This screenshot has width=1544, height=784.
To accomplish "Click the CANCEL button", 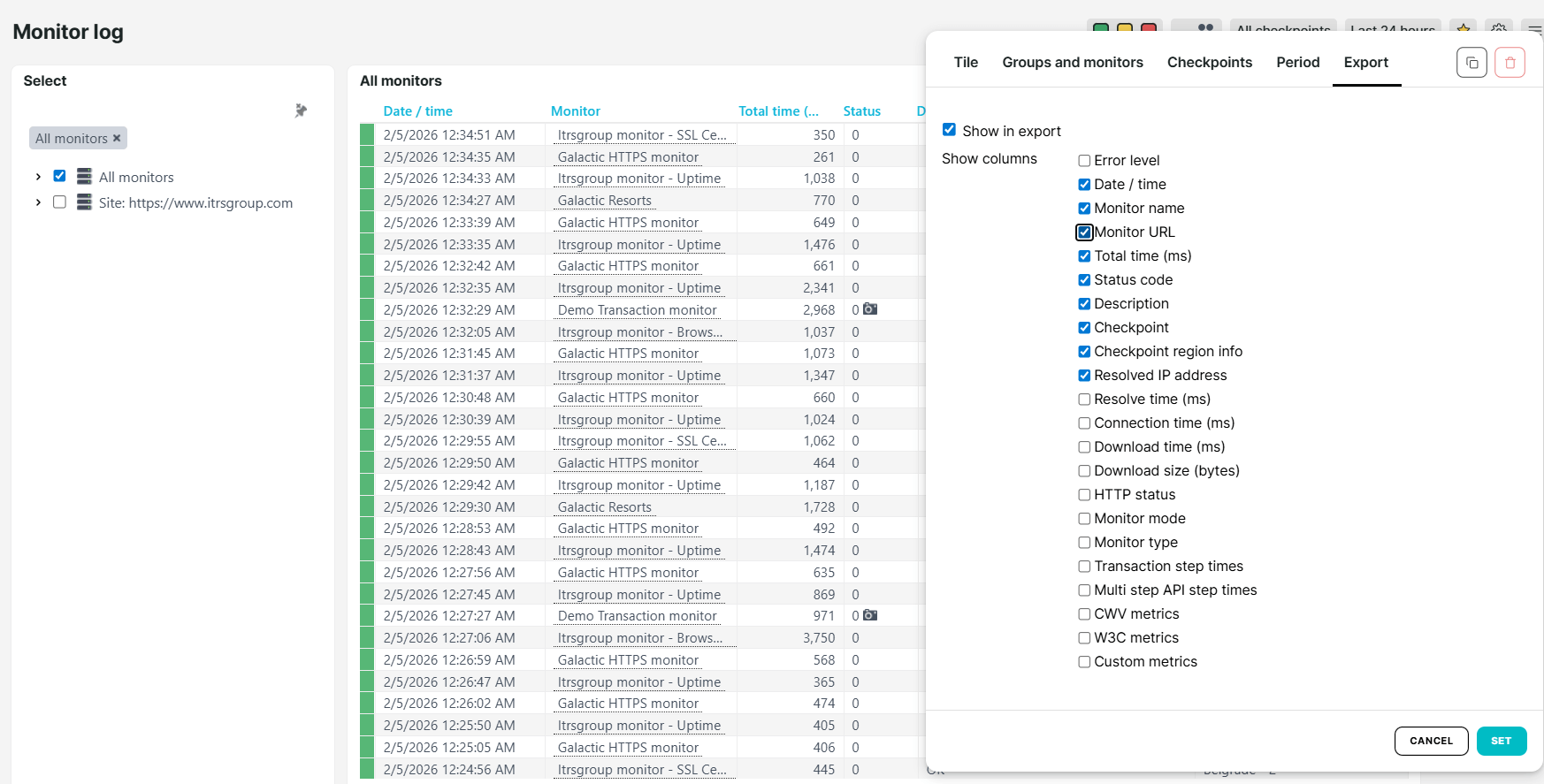I will coord(1430,741).
